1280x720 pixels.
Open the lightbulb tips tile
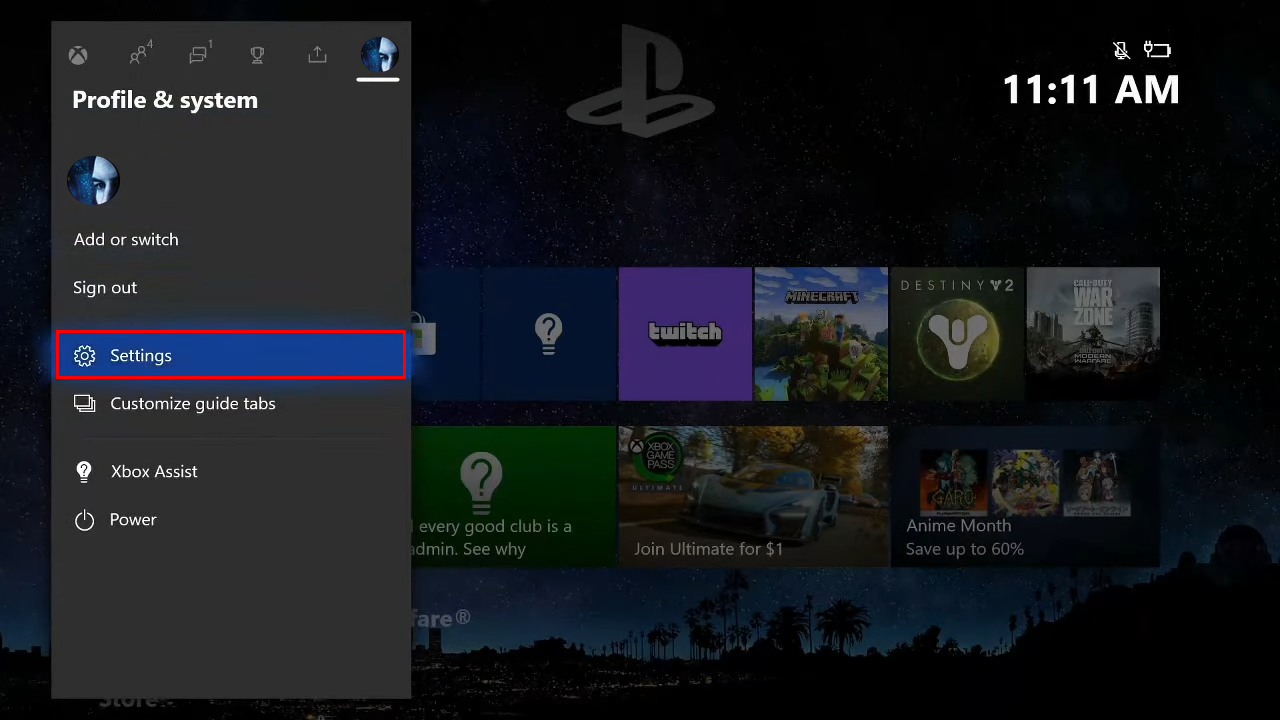548,334
